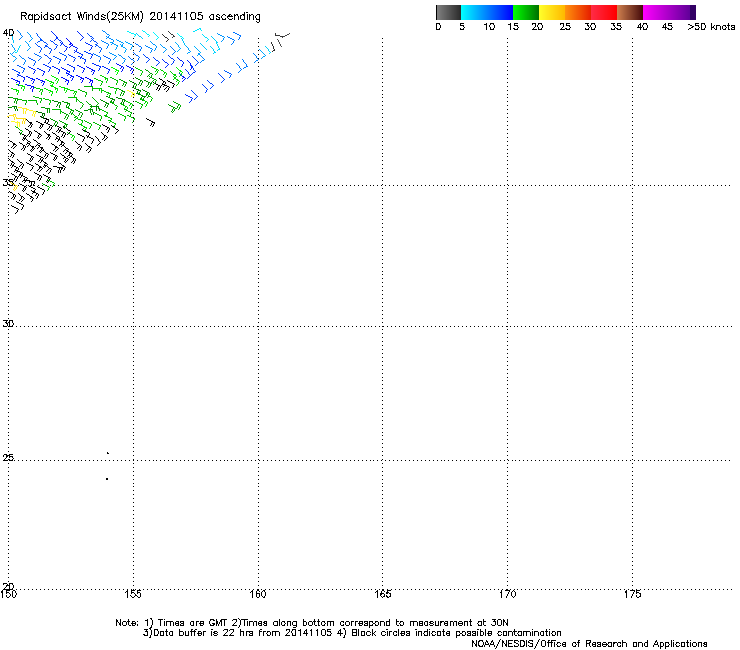Click the green 15-20 knots color segment
Viewport: 740px width, 650px height.
coord(526,12)
